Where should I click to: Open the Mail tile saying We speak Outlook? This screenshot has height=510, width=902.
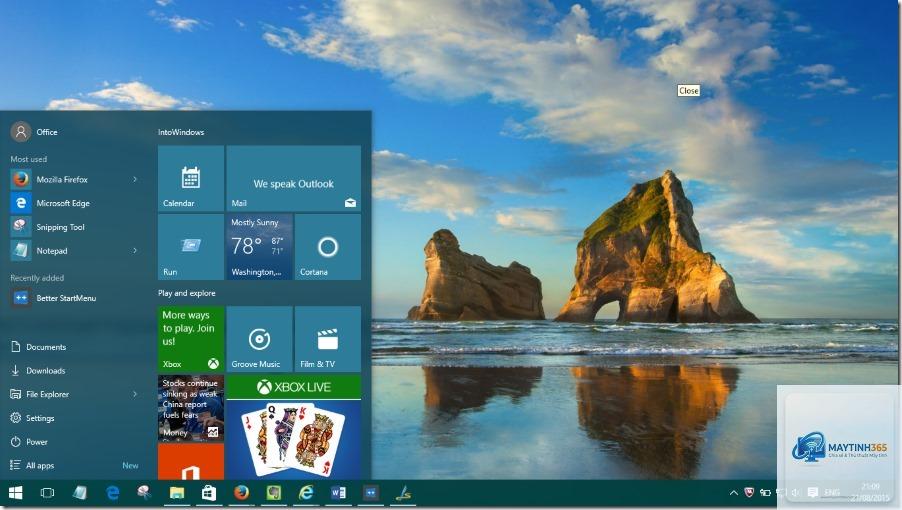tap(293, 178)
